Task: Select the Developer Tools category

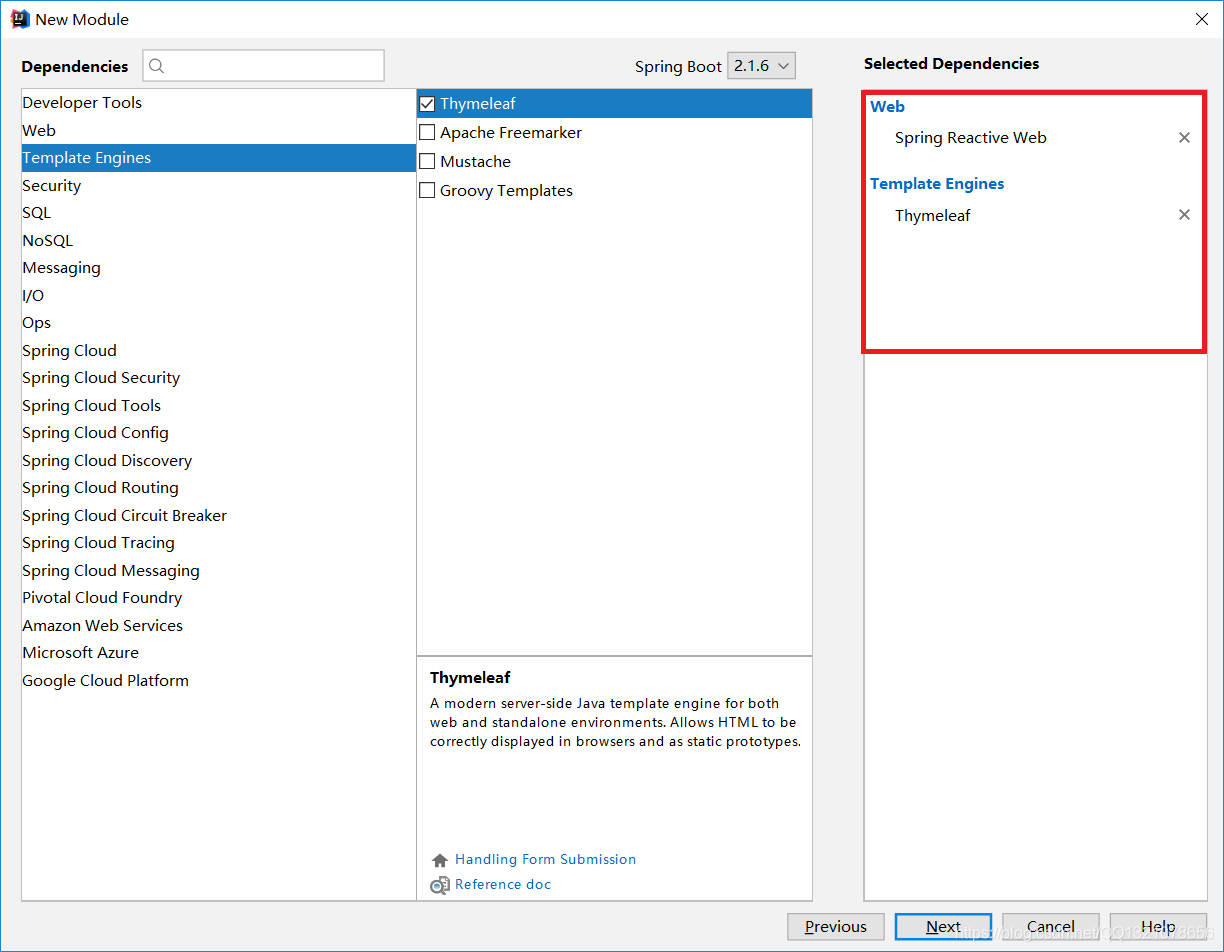Action: click(219, 103)
